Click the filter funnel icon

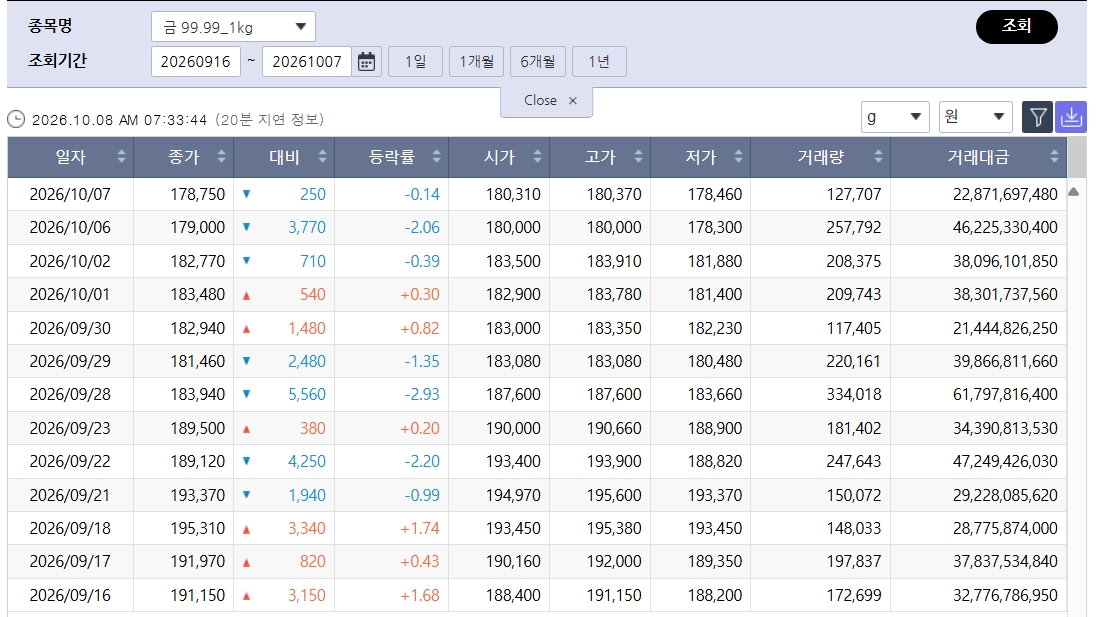coord(1037,117)
